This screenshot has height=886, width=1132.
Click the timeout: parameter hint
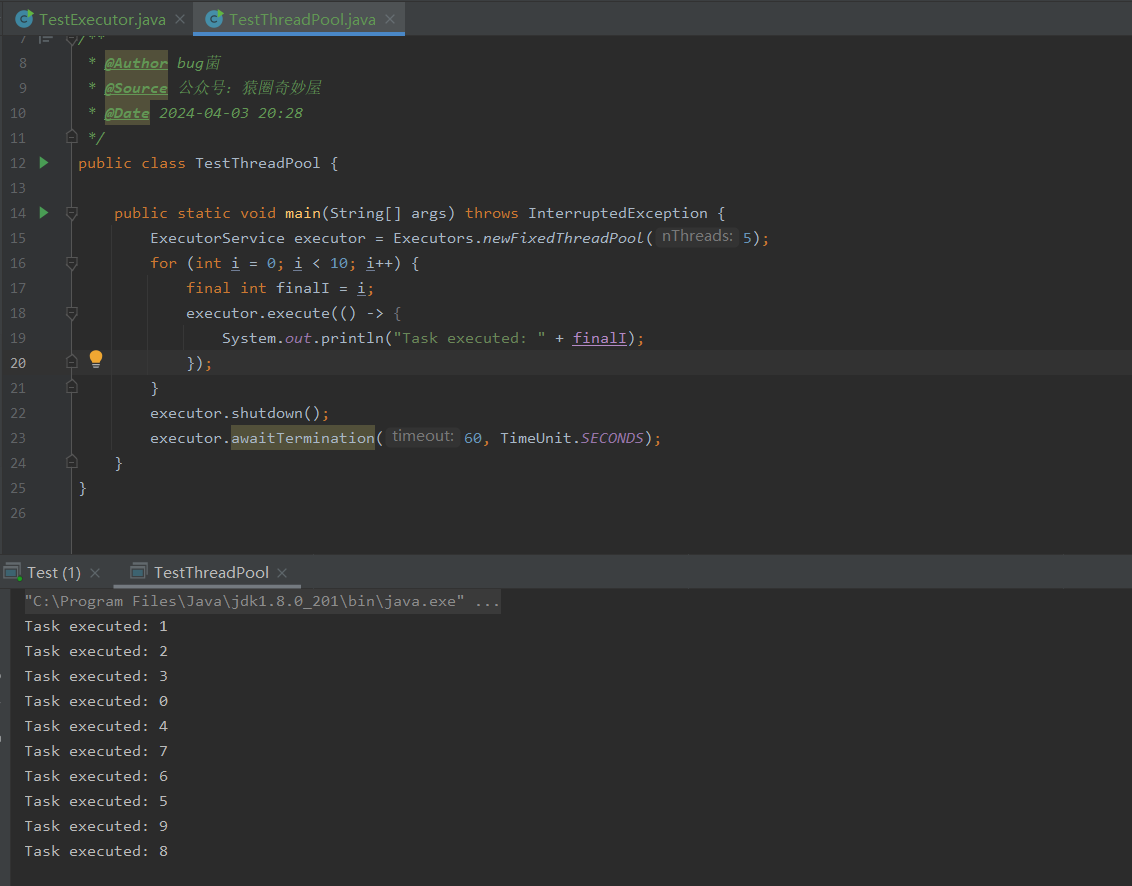click(x=422, y=437)
